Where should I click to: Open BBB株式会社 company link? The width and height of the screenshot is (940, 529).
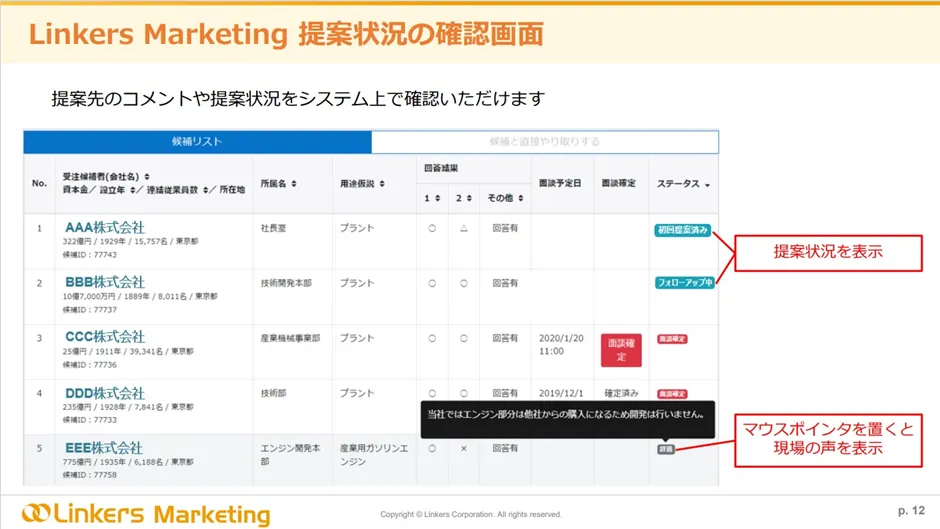[x=105, y=282]
